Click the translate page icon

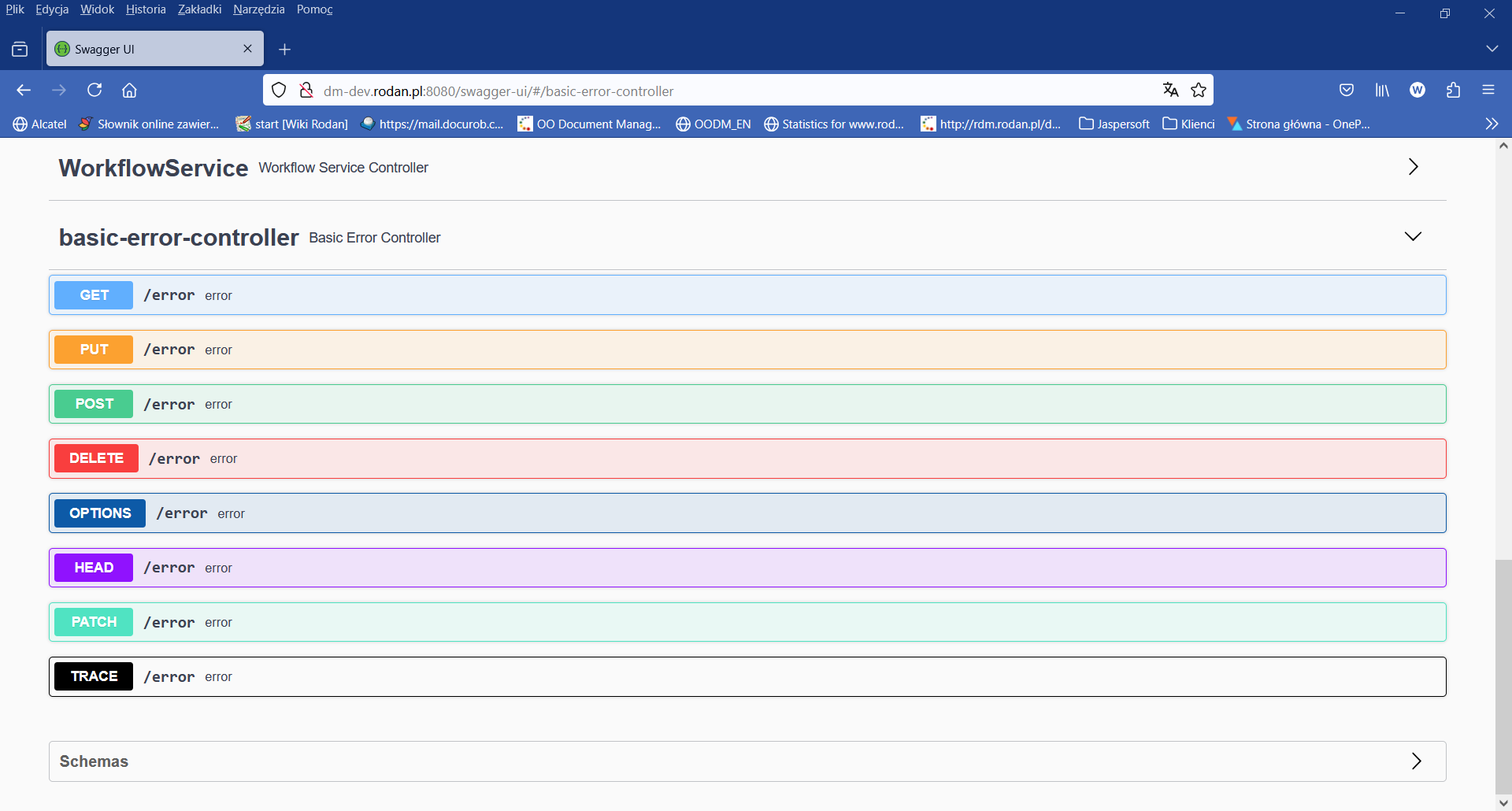1170,90
